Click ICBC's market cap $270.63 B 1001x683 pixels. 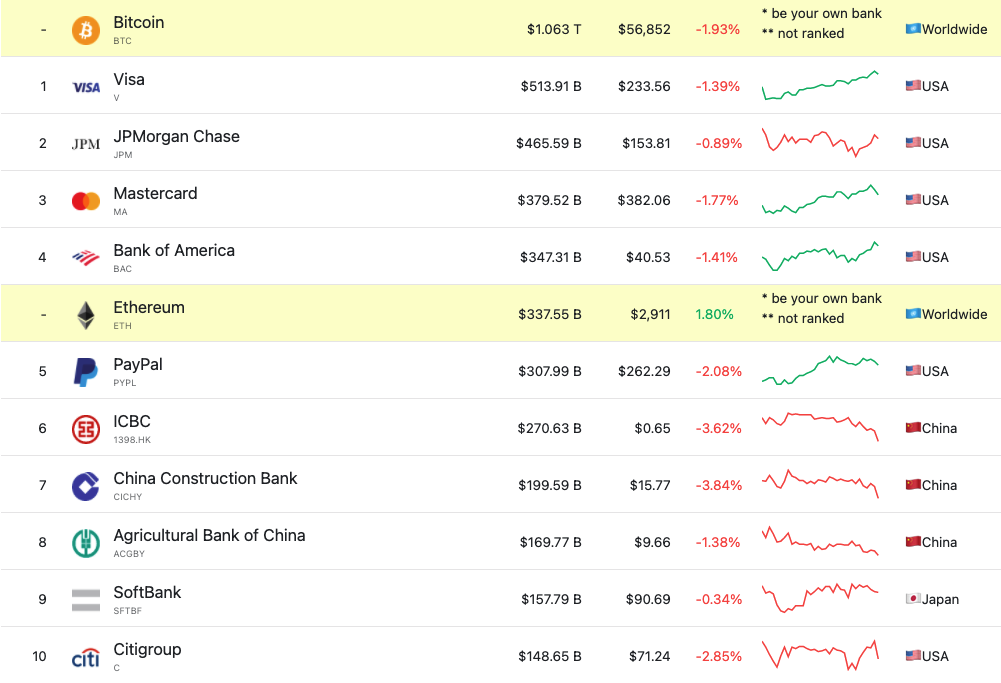tap(550, 428)
